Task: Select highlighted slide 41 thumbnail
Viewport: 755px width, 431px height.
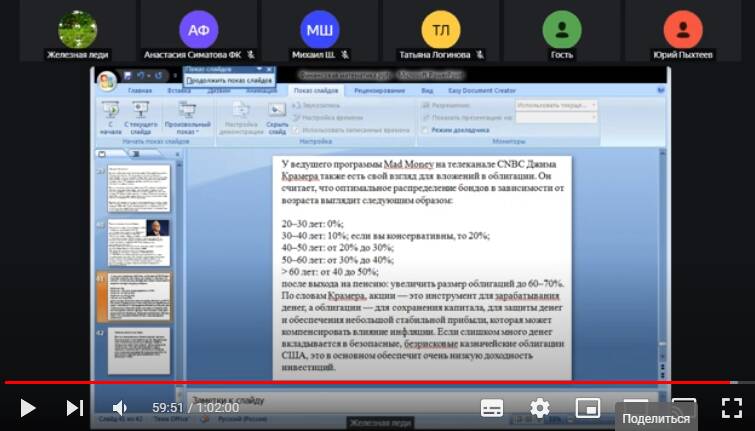Action: coord(139,297)
